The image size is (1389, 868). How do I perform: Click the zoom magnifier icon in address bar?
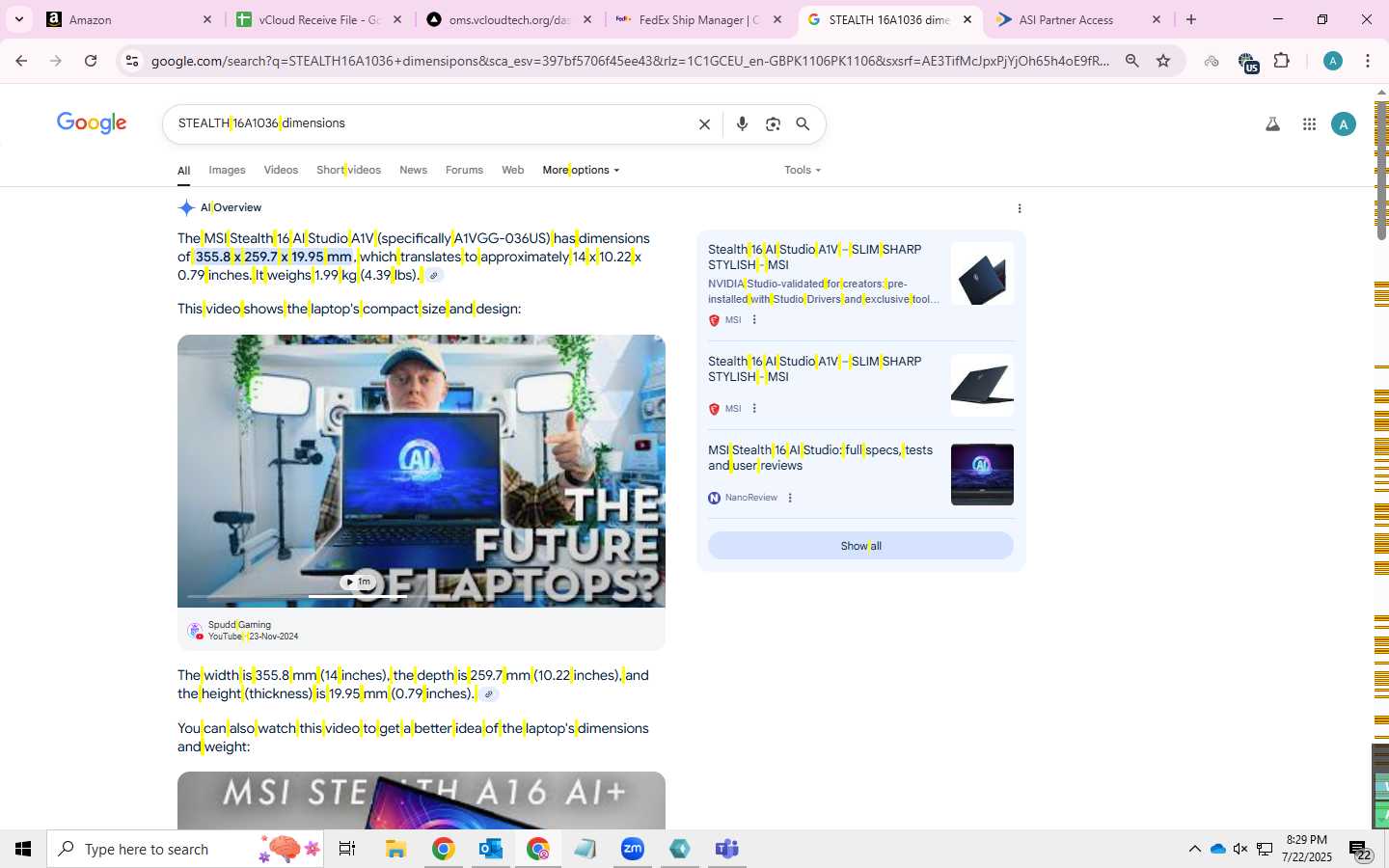(x=1132, y=61)
